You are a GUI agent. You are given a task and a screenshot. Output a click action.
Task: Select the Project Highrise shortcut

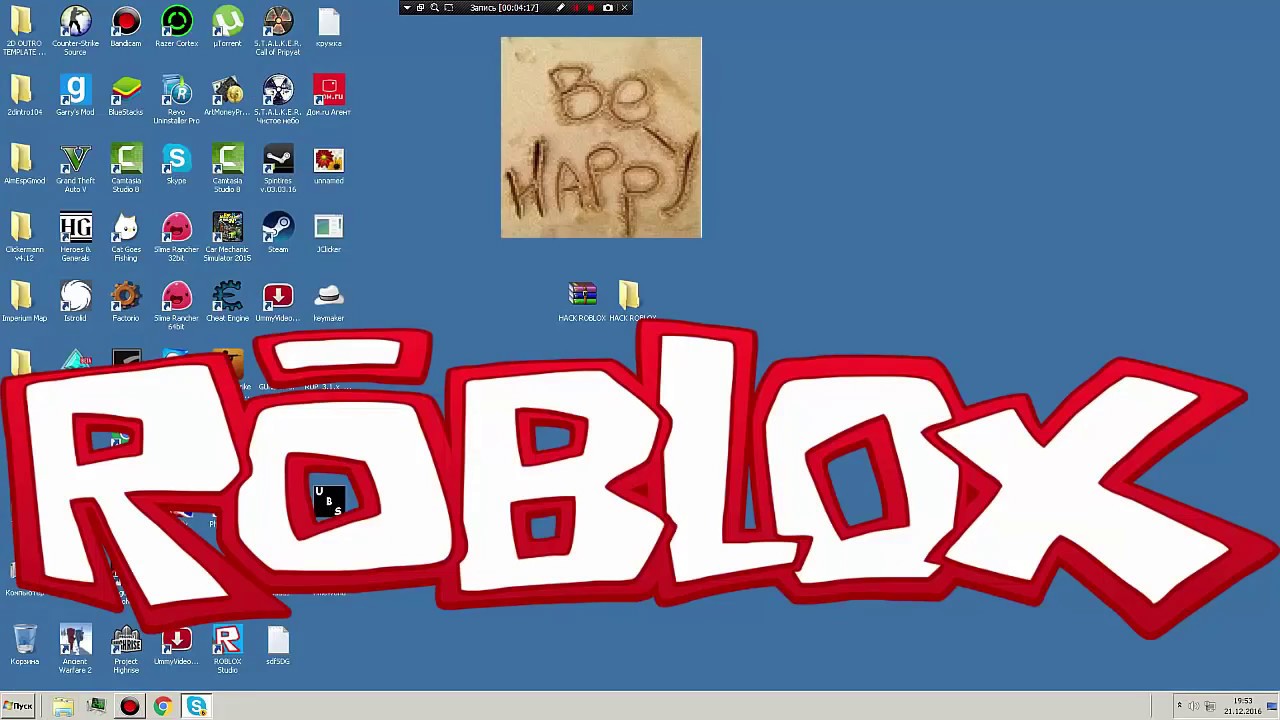coord(126,649)
